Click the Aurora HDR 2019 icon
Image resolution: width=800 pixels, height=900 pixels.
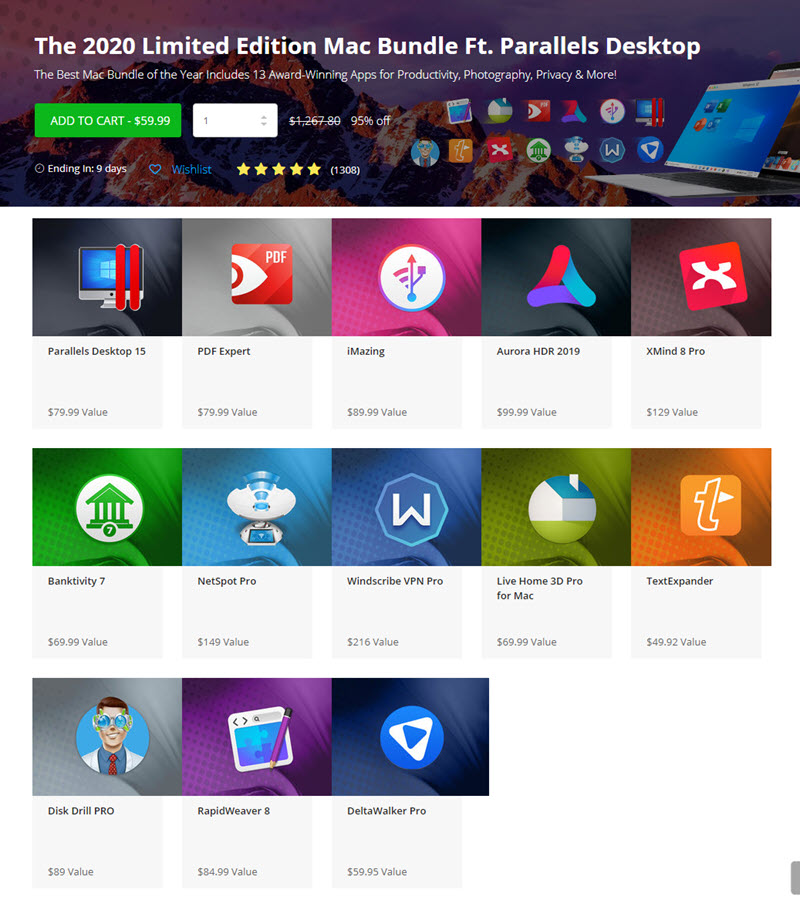561,276
